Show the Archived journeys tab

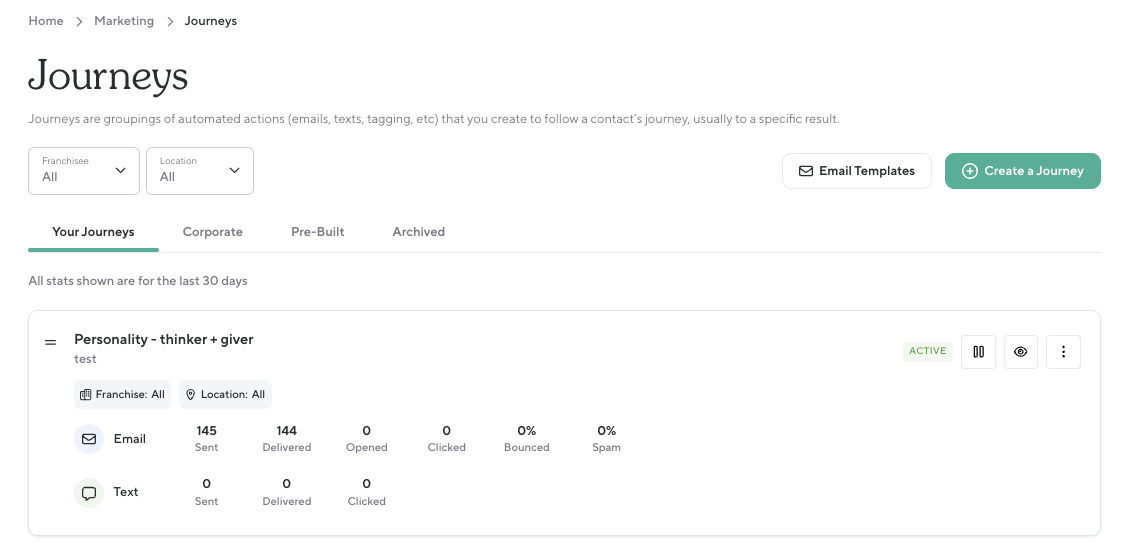click(x=418, y=232)
